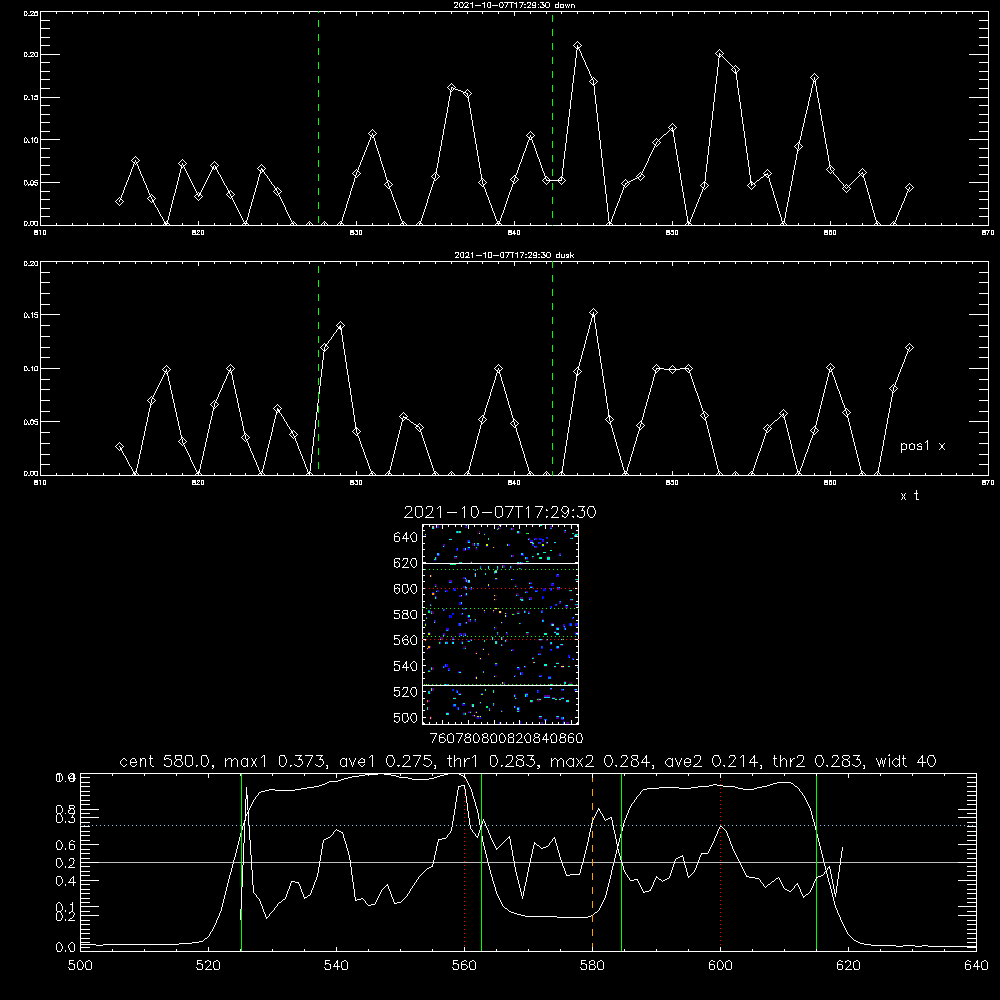Click the '640' label on the image's vertical axis
This screenshot has height=1000, width=1000.
coord(406,538)
